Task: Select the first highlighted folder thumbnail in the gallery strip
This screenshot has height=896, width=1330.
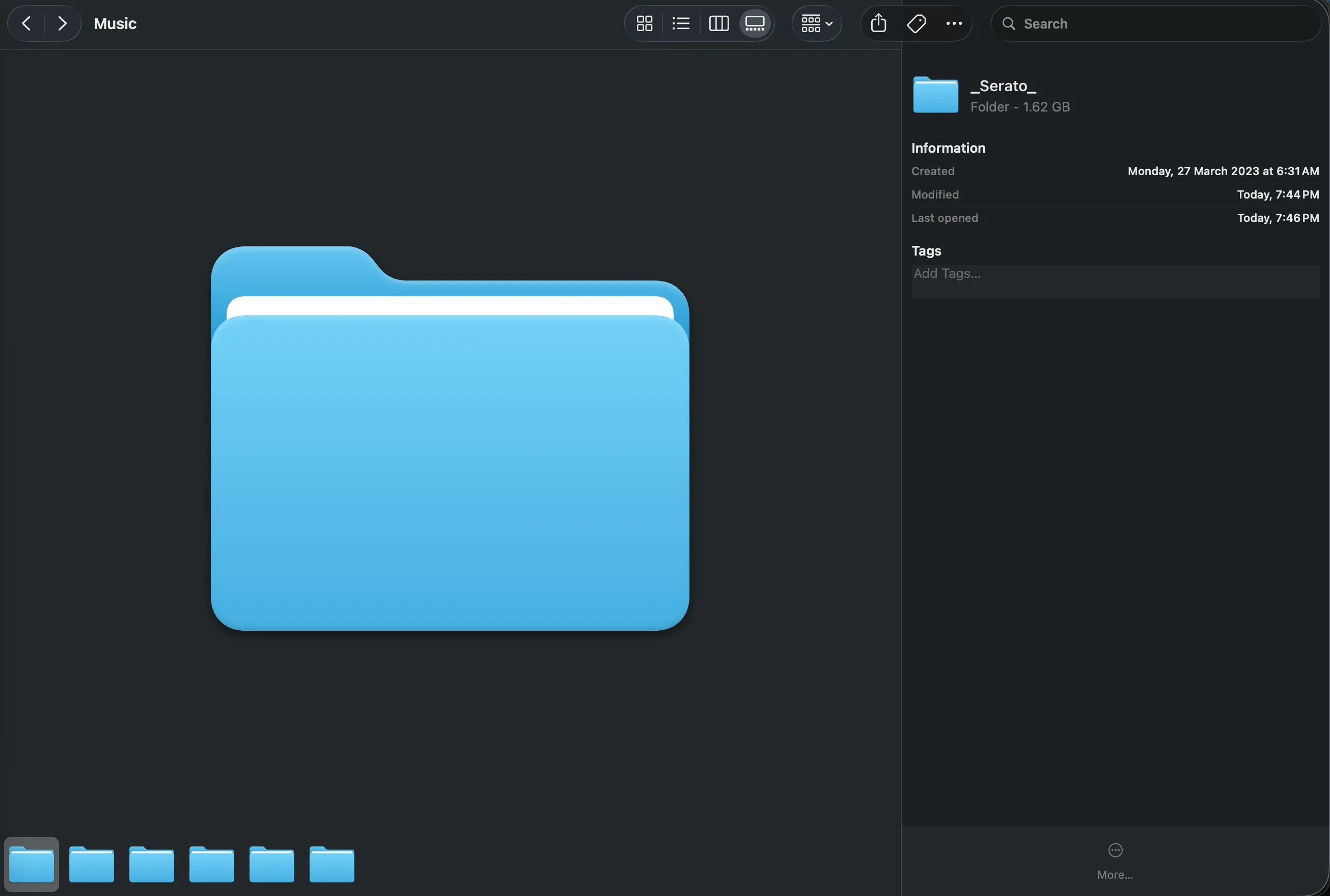Action: (32, 864)
